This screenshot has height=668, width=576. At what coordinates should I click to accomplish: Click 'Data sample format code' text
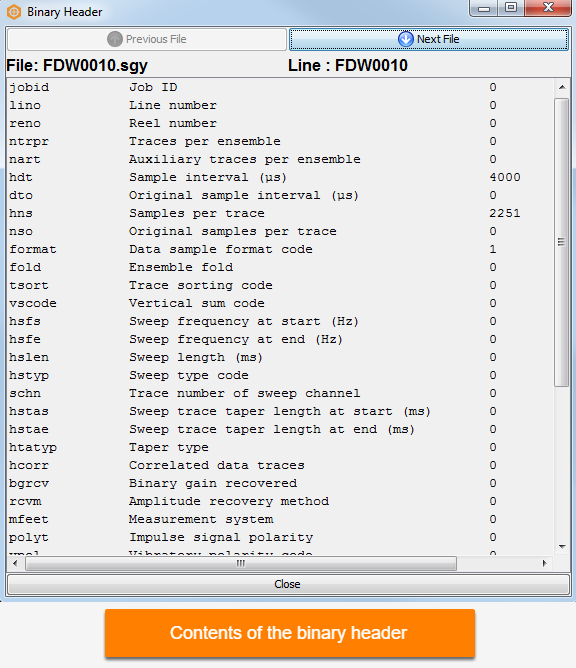pos(221,249)
